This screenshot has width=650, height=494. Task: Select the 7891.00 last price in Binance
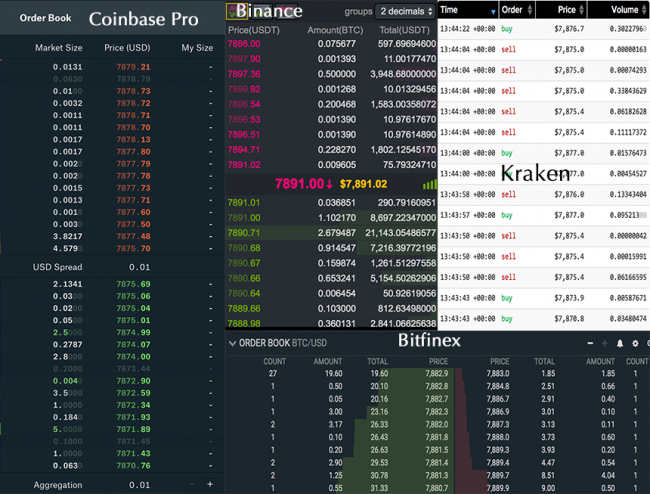click(303, 184)
